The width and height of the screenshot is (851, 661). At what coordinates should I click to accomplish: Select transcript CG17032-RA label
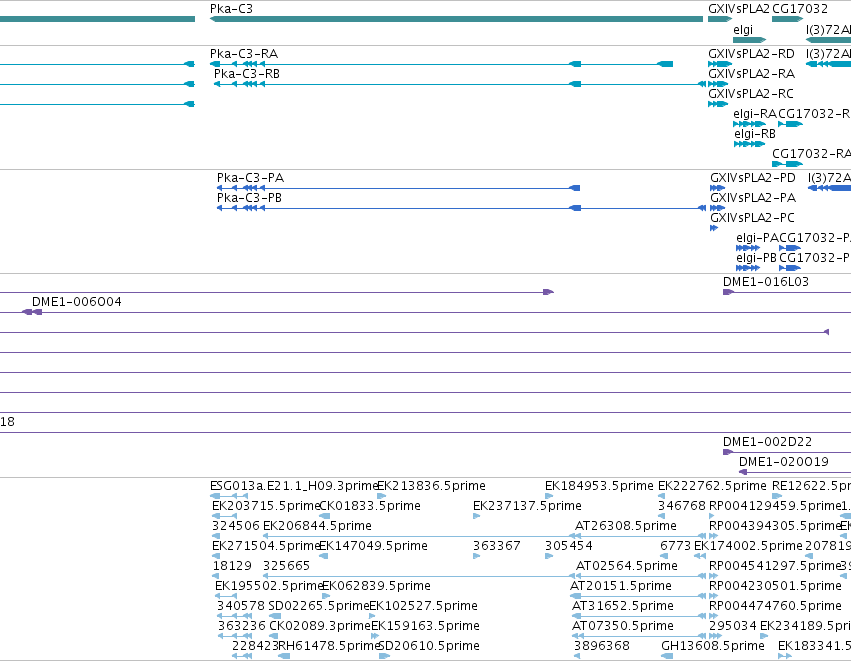click(x=811, y=154)
